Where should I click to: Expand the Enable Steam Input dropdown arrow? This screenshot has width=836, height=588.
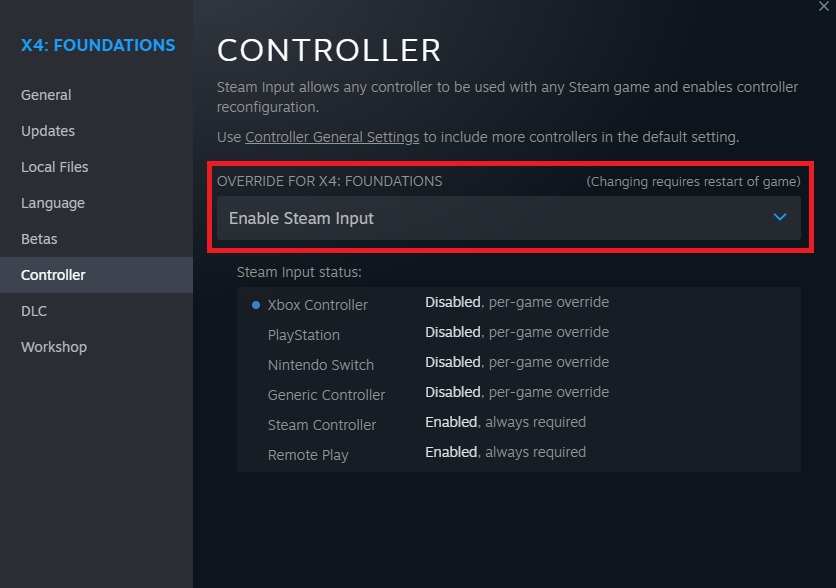[x=780, y=218]
